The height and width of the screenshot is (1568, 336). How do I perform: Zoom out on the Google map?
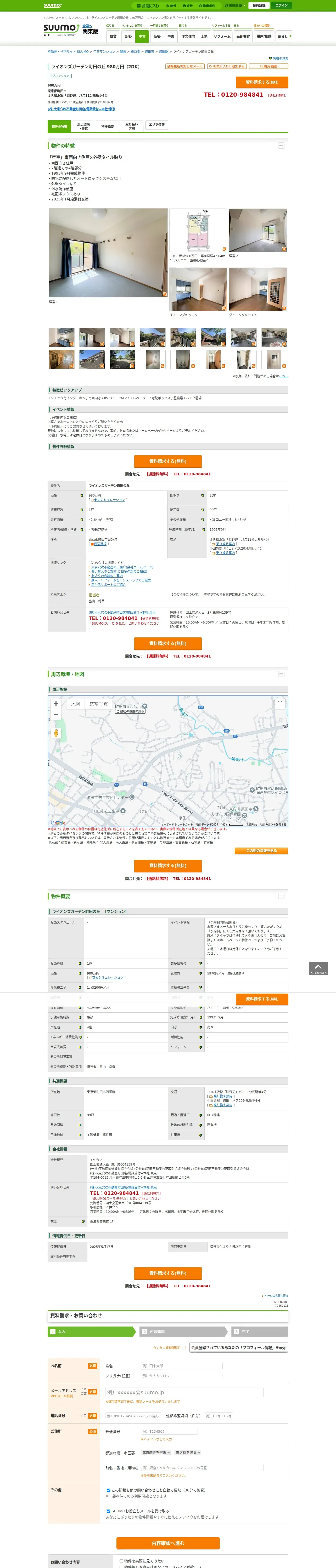click(x=56, y=714)
